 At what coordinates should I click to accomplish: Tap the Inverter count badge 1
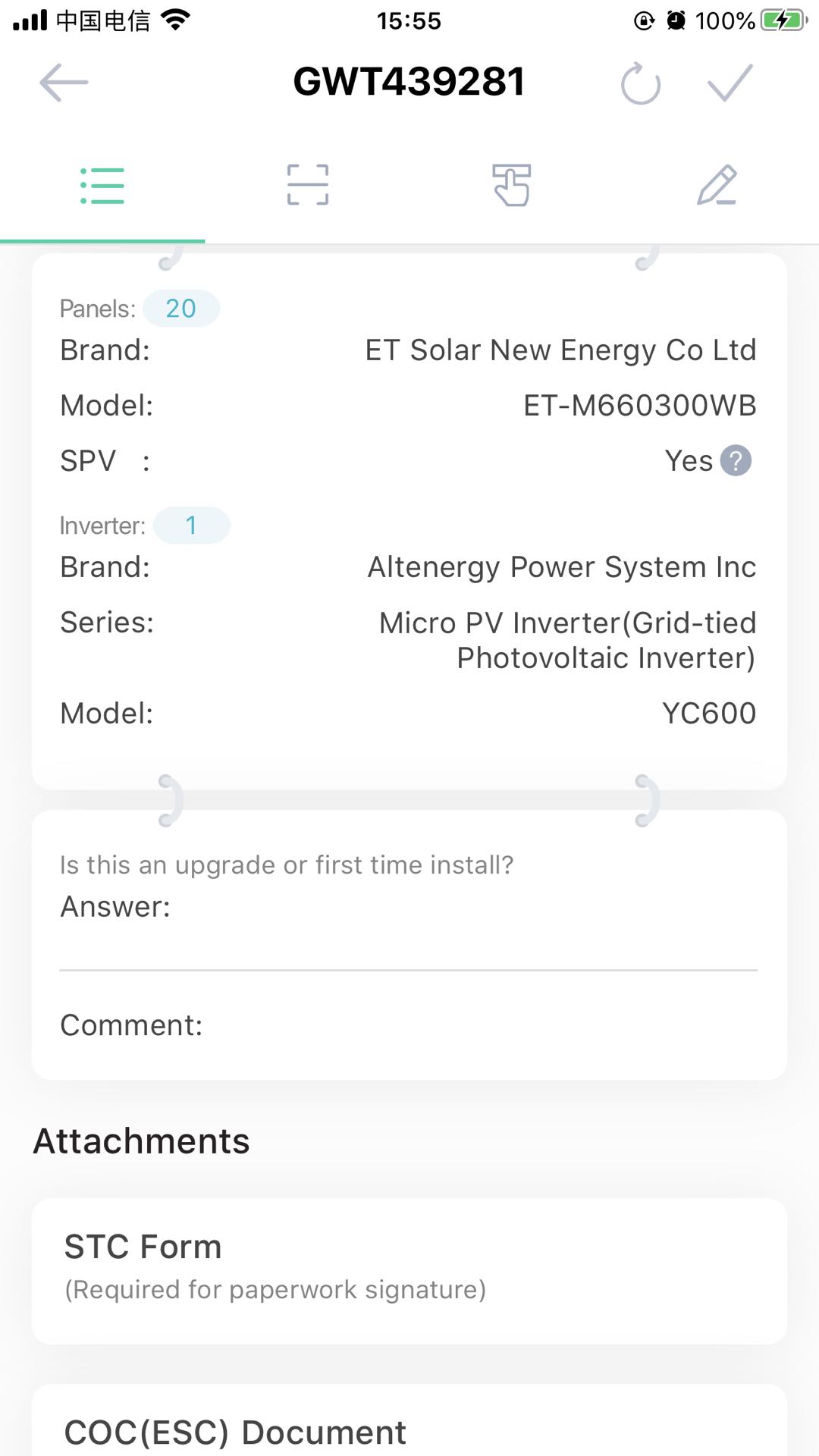(x=191, y=525)
